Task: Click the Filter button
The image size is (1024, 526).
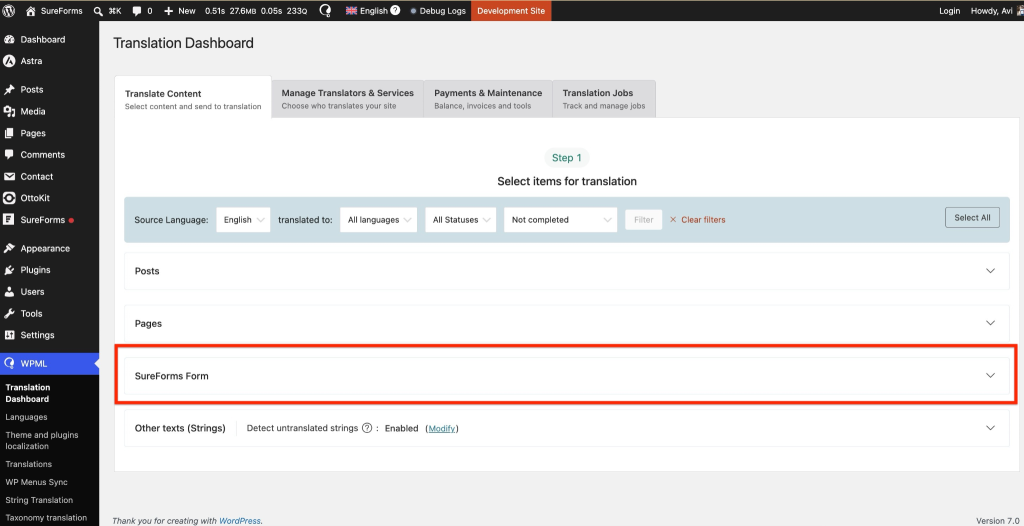Action: point(643,220)
